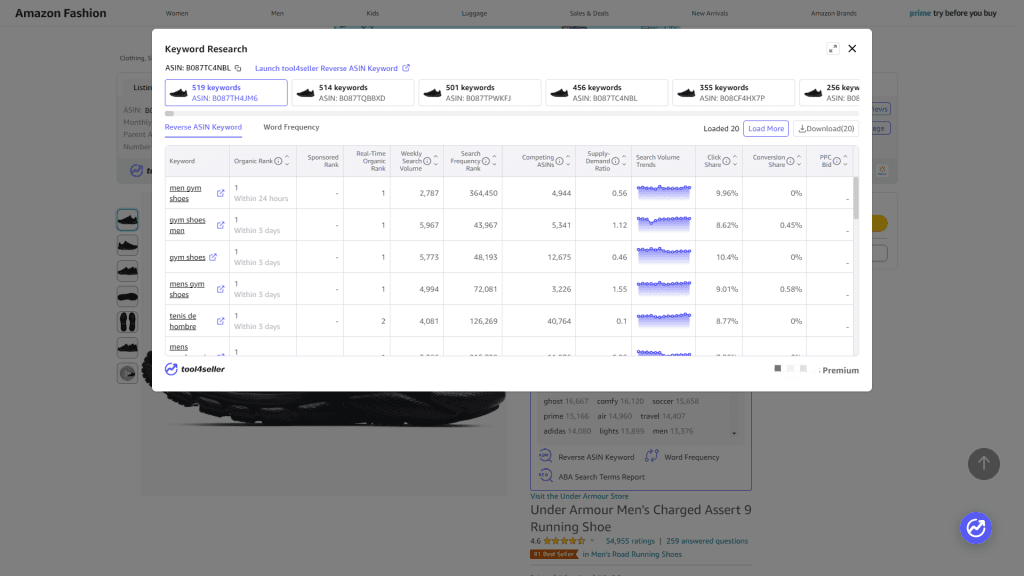Select the 514 keywords ASIN B087TQBBXD card

coord(353,93)
